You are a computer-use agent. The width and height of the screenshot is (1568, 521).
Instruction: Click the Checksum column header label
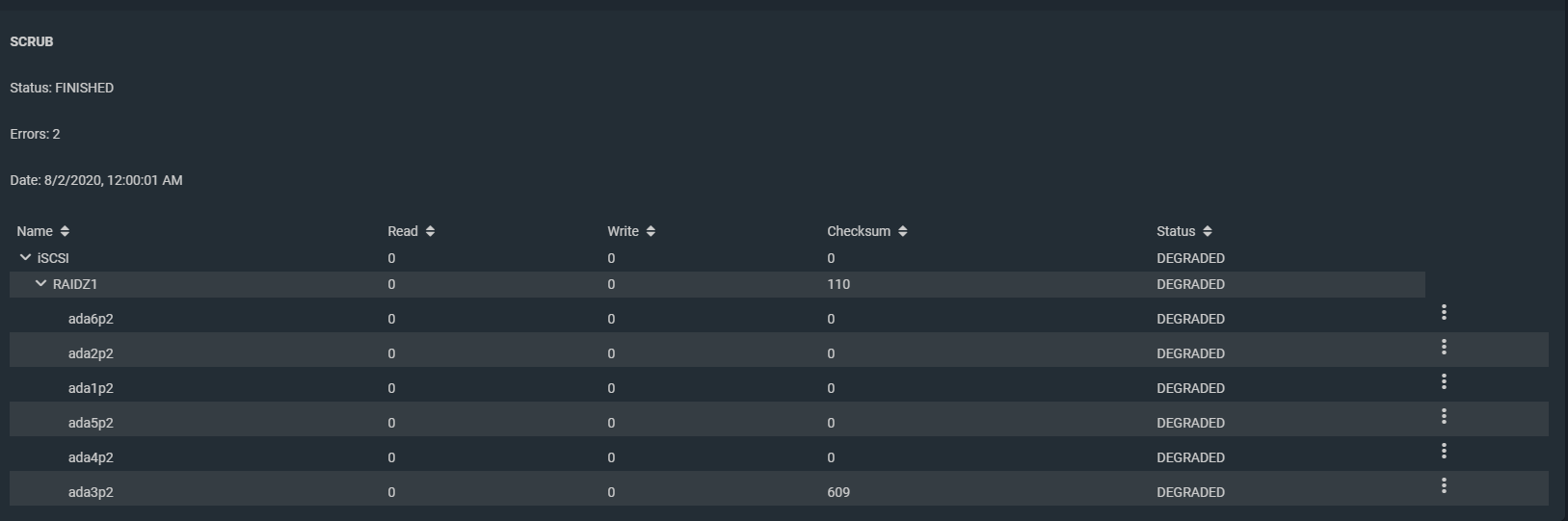859,231
